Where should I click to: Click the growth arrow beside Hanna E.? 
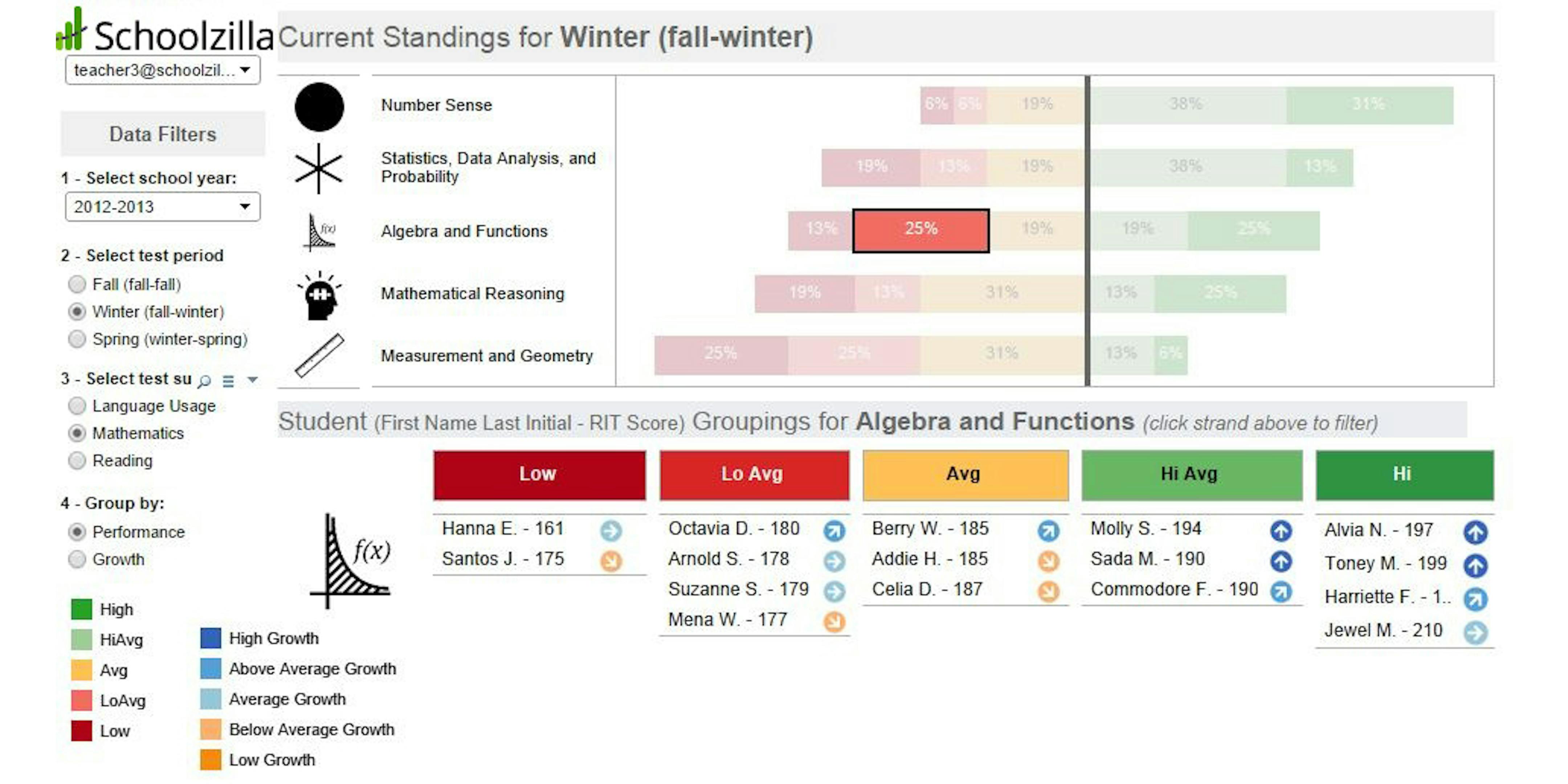611,530
